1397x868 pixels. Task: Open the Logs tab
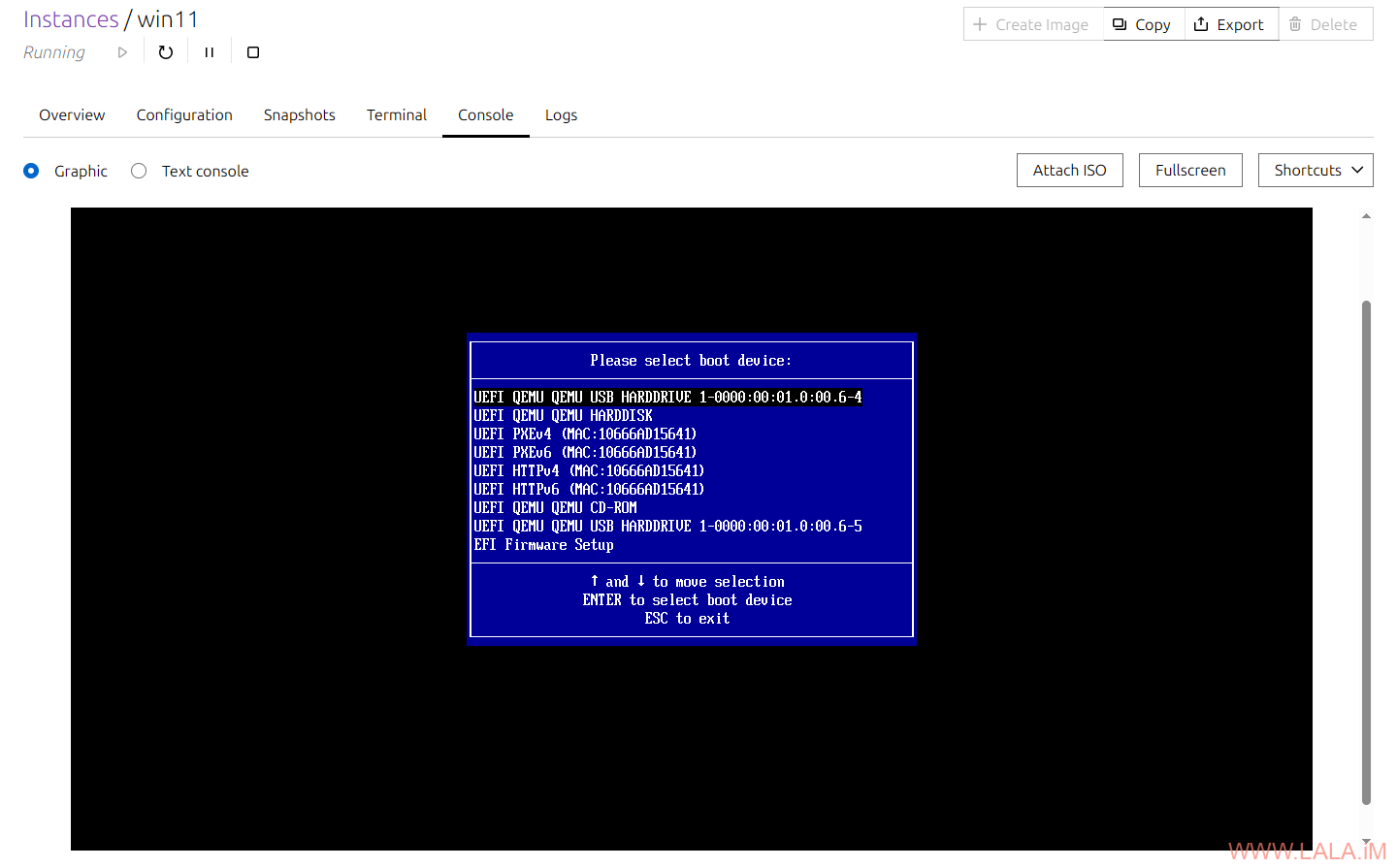click(x=561, y=114)
